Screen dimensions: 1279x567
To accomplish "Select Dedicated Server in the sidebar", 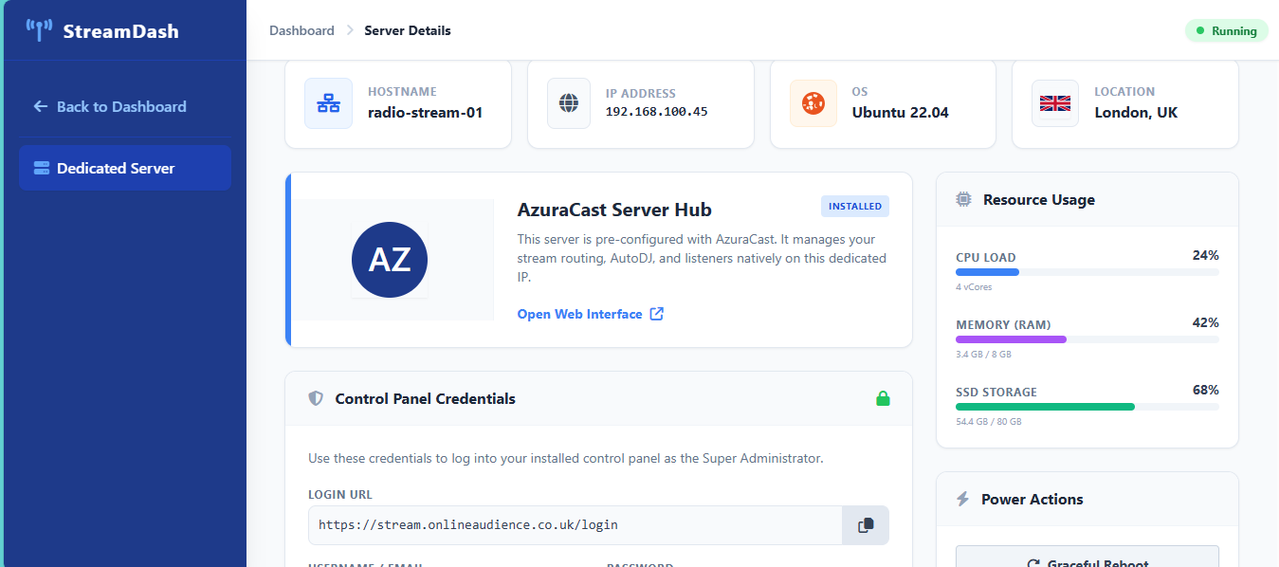I will (x=125, y=168).
